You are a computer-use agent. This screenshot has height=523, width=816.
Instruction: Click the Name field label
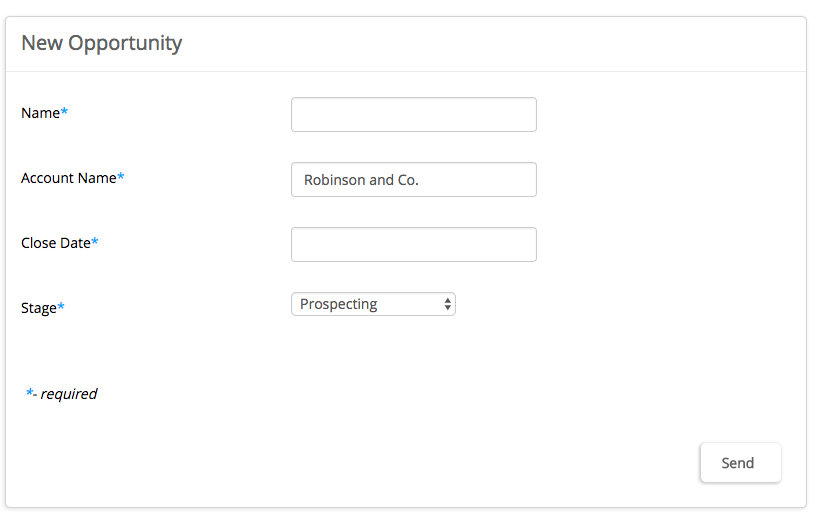[x=40, y=113]
